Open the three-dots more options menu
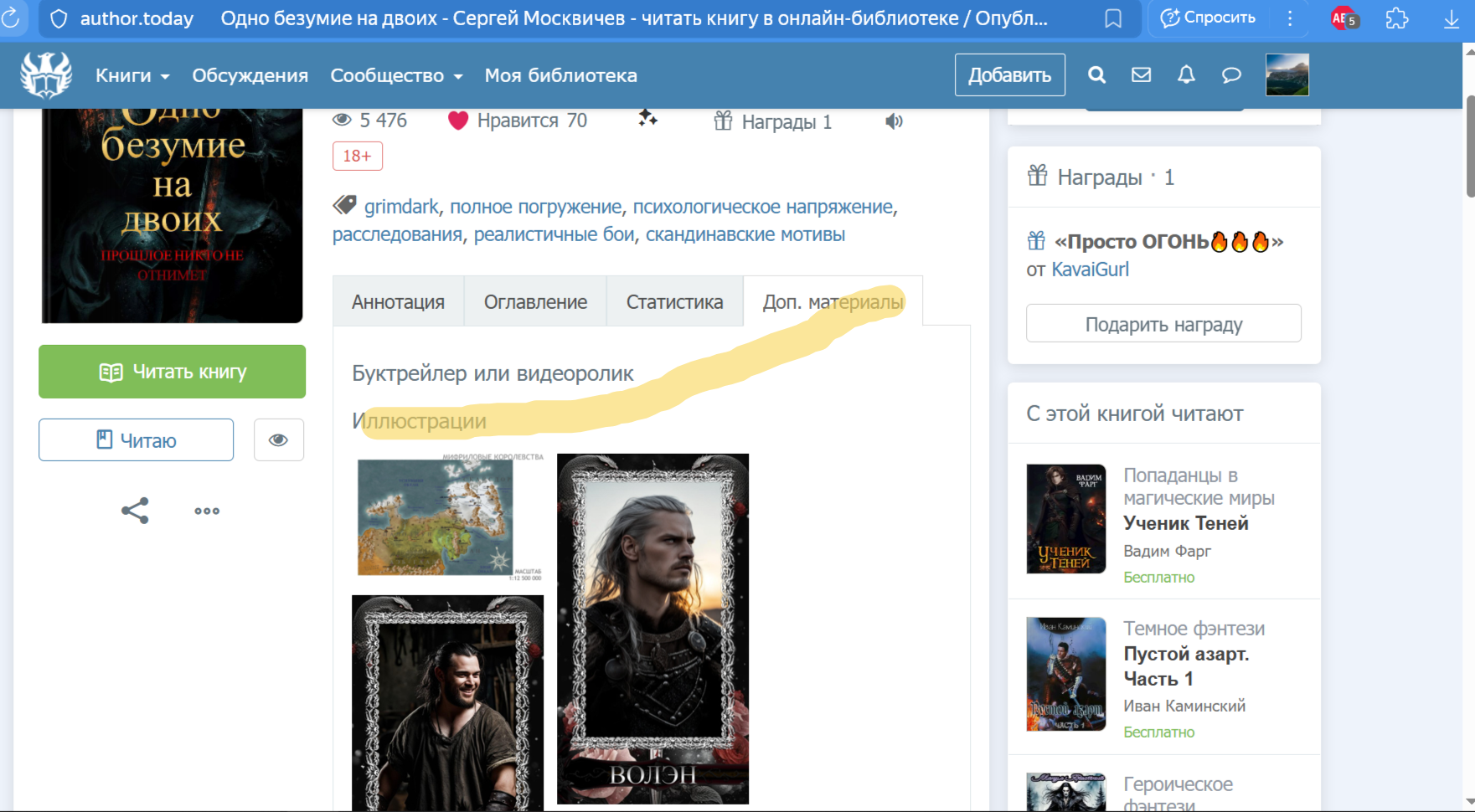Screen dimensions: 1475x812 tap(207, 511)
